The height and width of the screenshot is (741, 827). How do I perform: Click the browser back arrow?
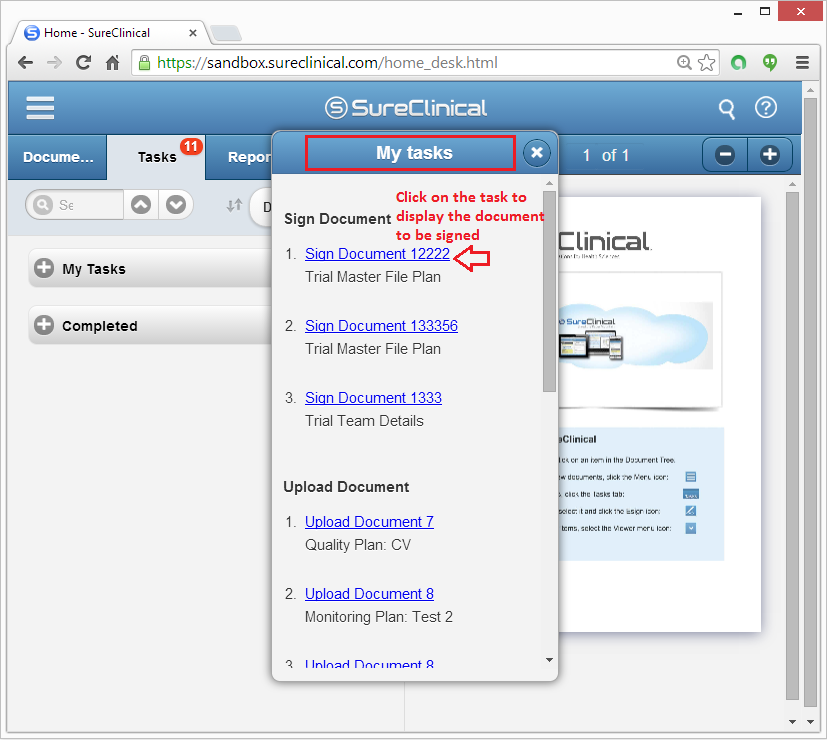[25, 63]
